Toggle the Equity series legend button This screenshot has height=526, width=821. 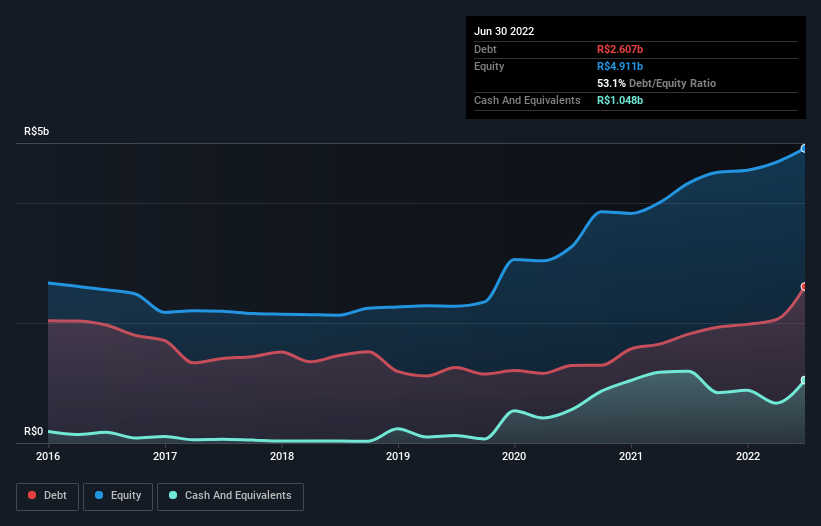pos(118,496)
